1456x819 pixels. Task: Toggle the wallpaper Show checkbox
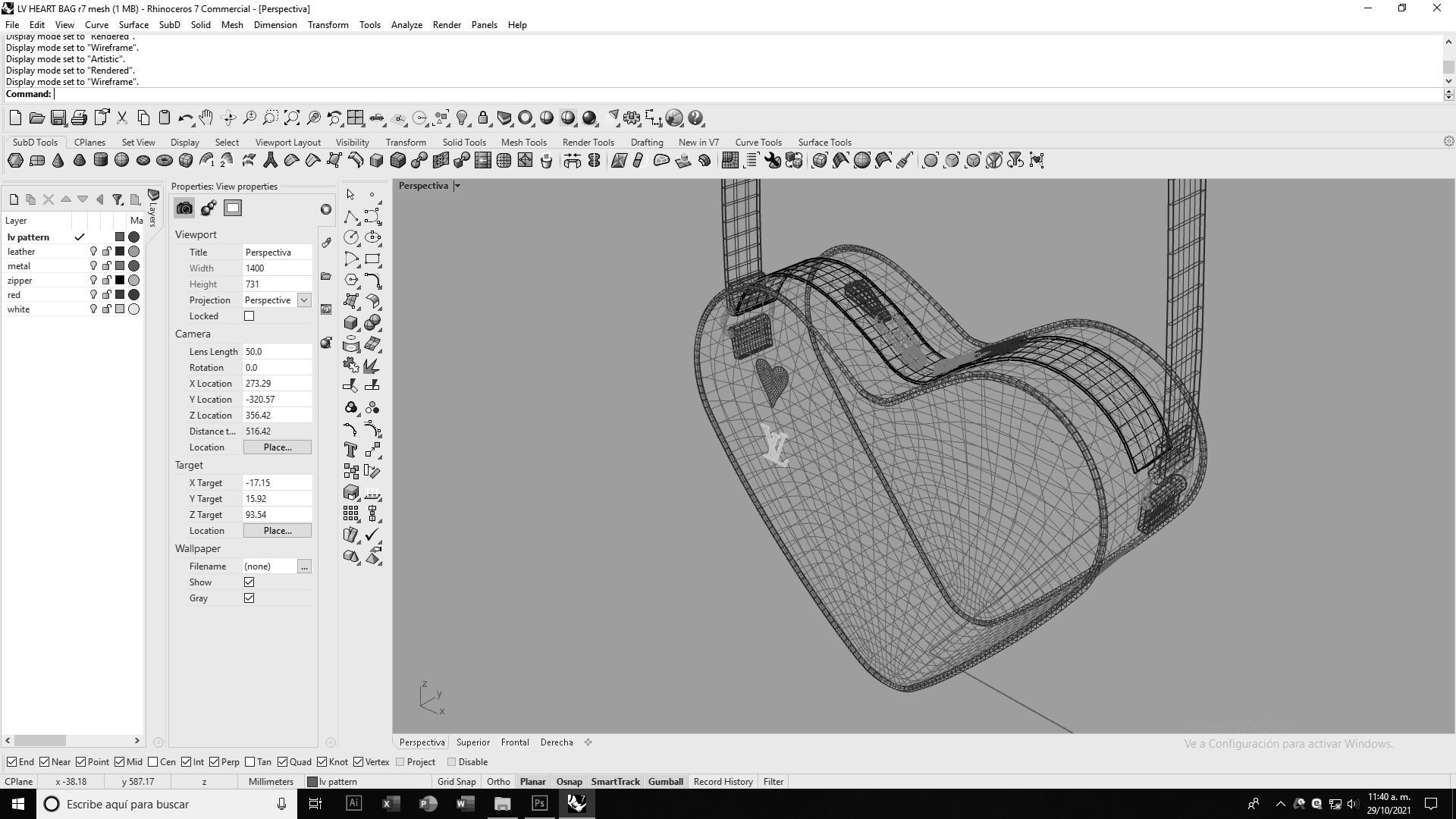(249, 582)
